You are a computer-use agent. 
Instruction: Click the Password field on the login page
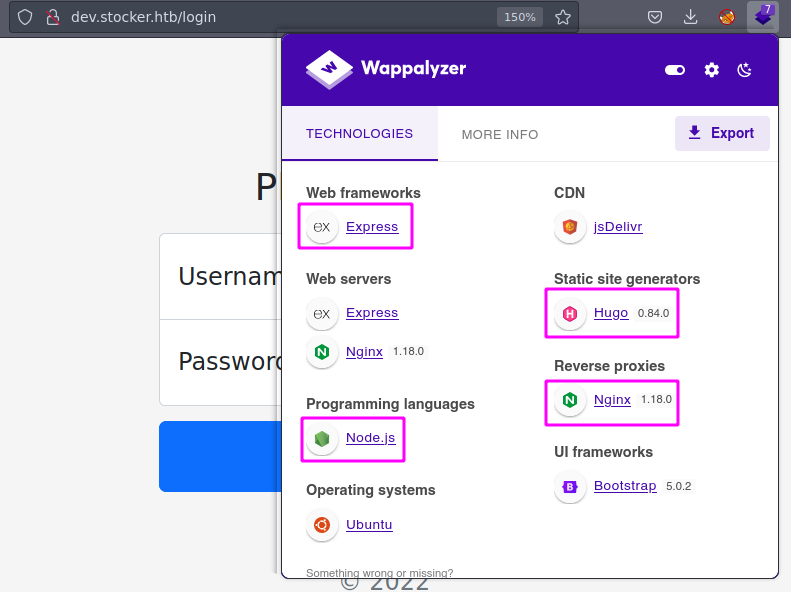pos(220,362)
